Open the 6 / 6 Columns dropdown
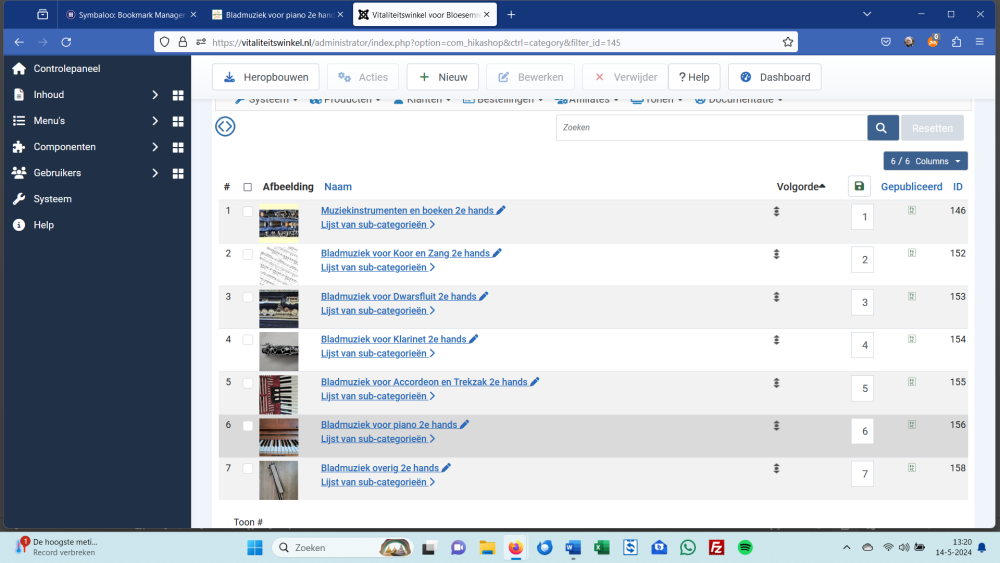This screenshot has height=563, width=1000. pos(925,161)
